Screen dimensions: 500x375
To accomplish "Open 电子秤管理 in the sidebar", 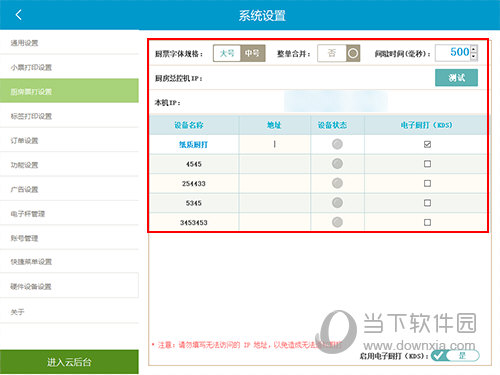I will [69, 213].
